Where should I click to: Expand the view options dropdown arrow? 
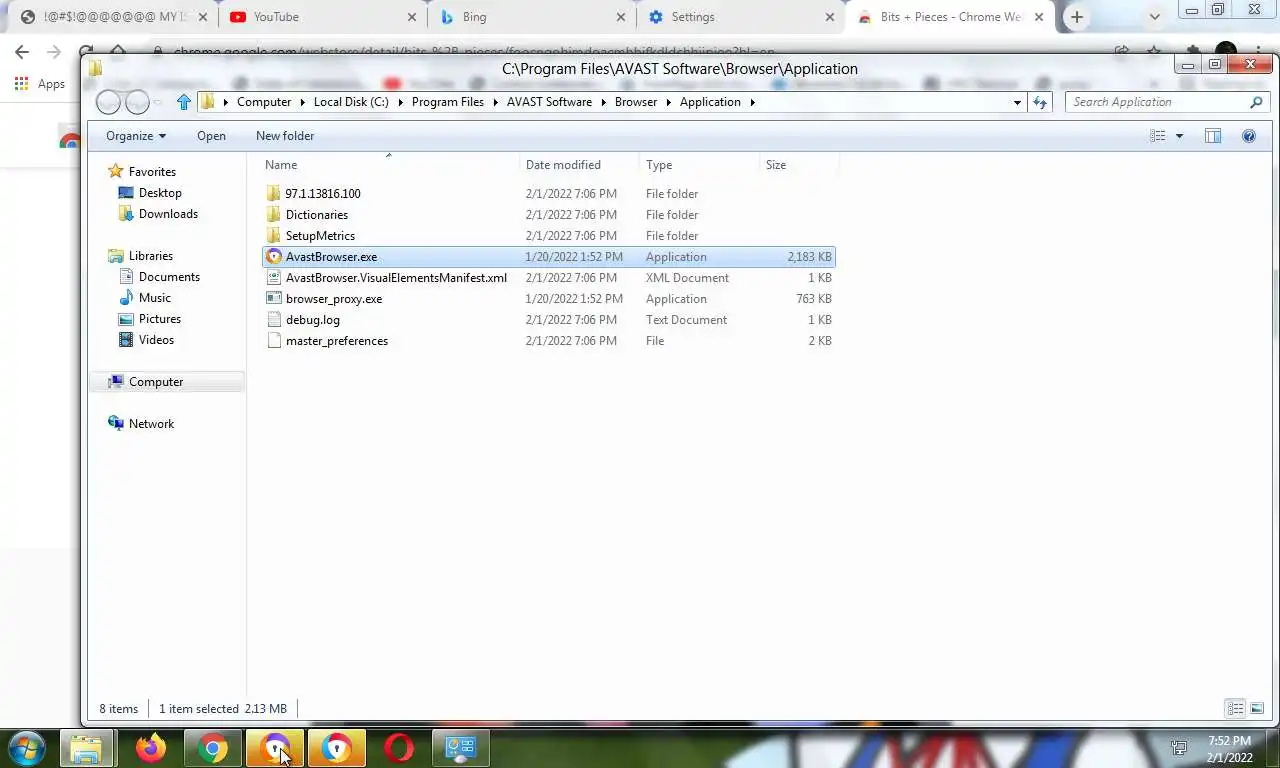coord(1179,136)
